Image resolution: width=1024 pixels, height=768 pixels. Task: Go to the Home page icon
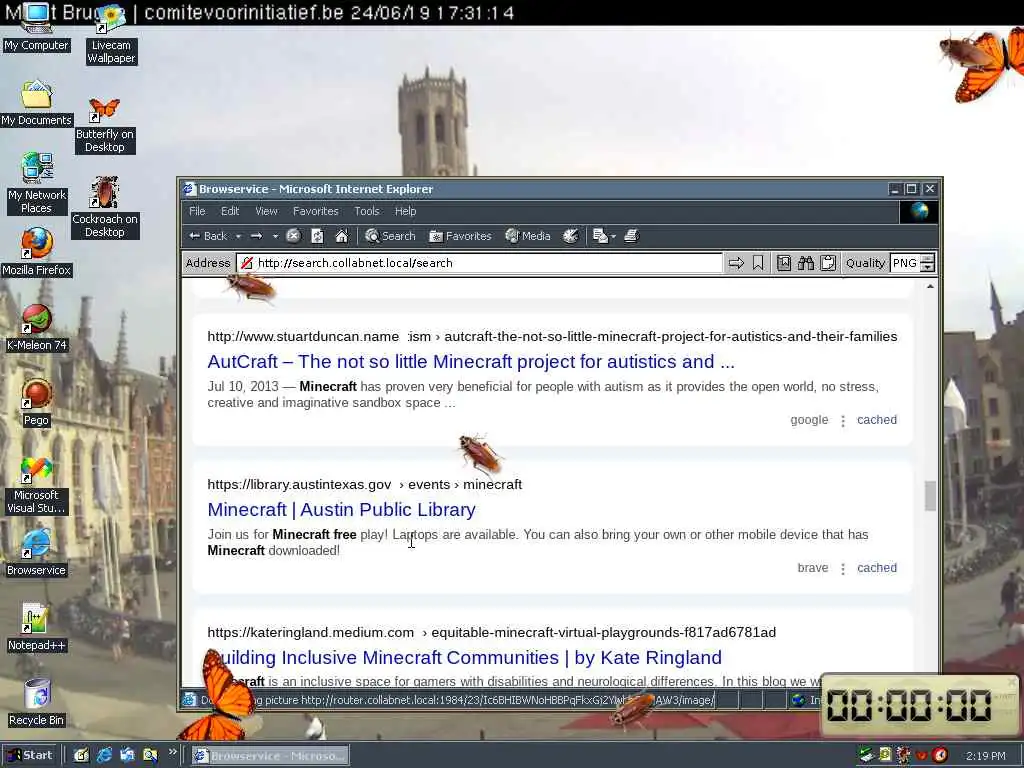click(x=342, y=236)
